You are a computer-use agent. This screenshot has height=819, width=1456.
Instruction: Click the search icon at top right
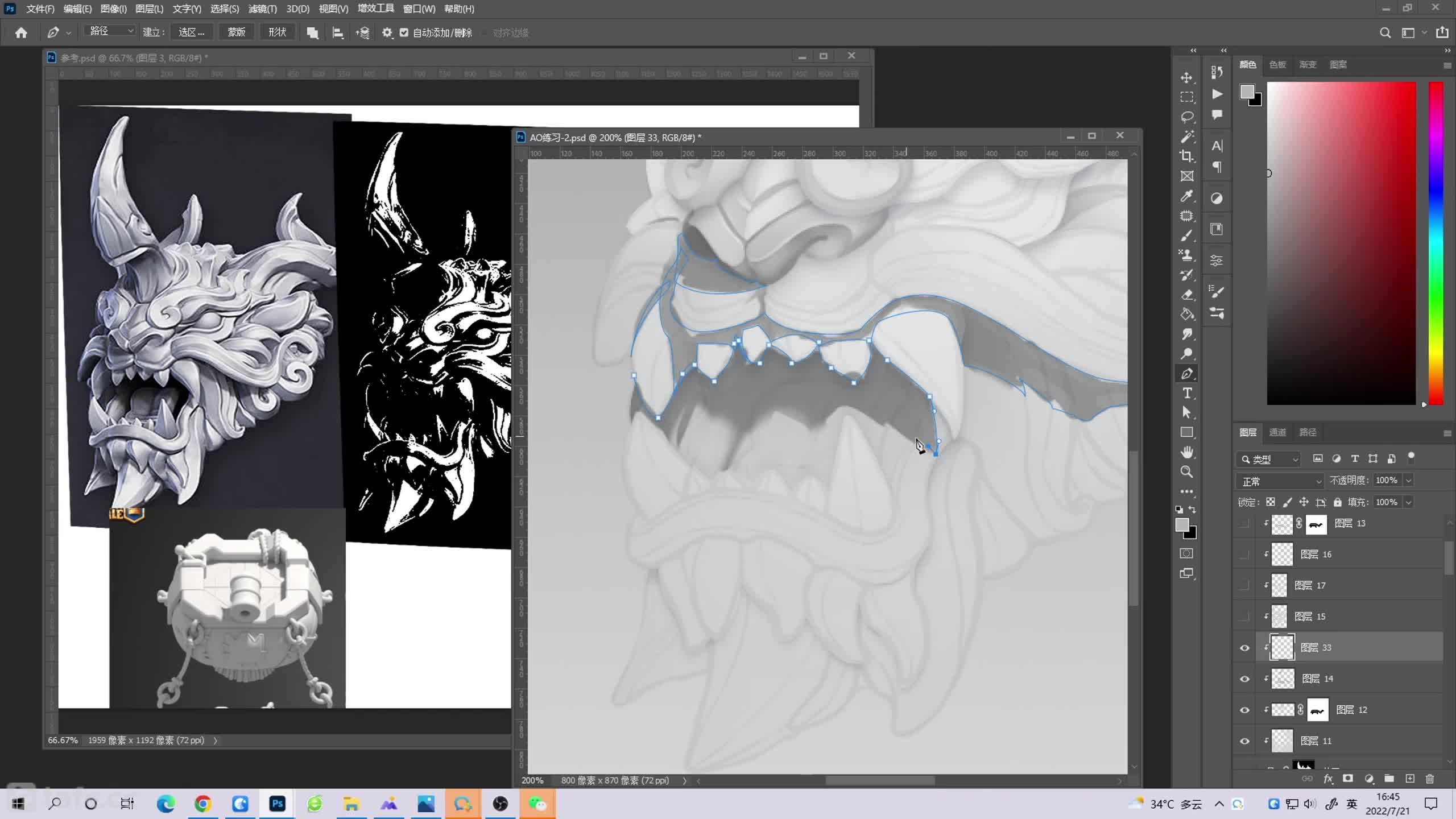[1385, 33]
